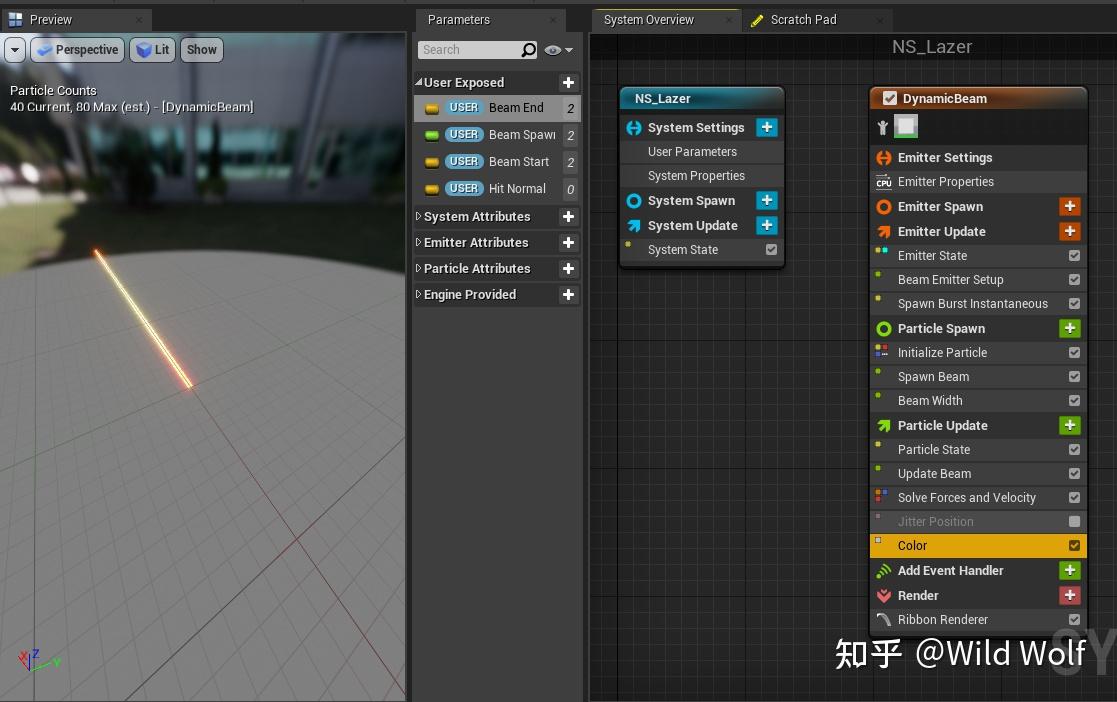Disable the Beam Width module
Viewport: 1117px width, 702px height.
1074,400
